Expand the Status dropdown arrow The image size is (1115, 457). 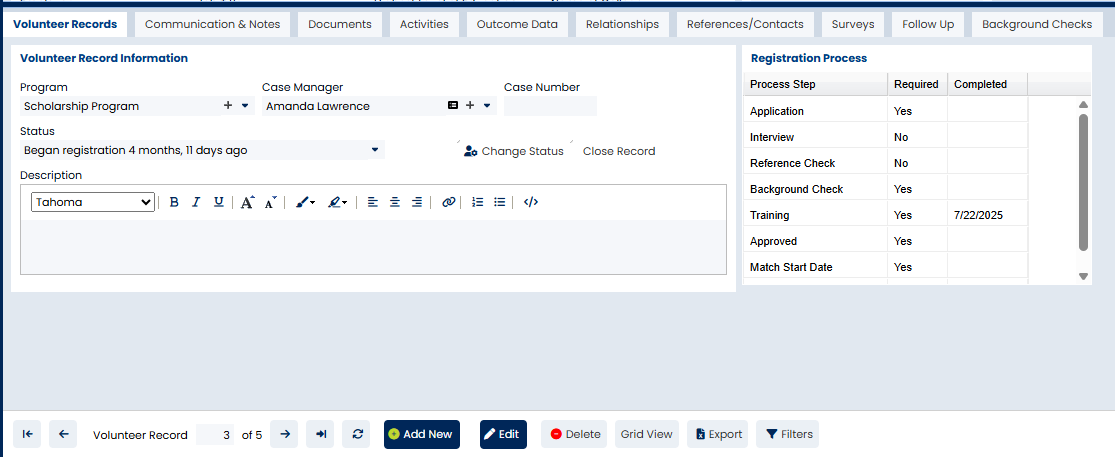click(375, 150)
